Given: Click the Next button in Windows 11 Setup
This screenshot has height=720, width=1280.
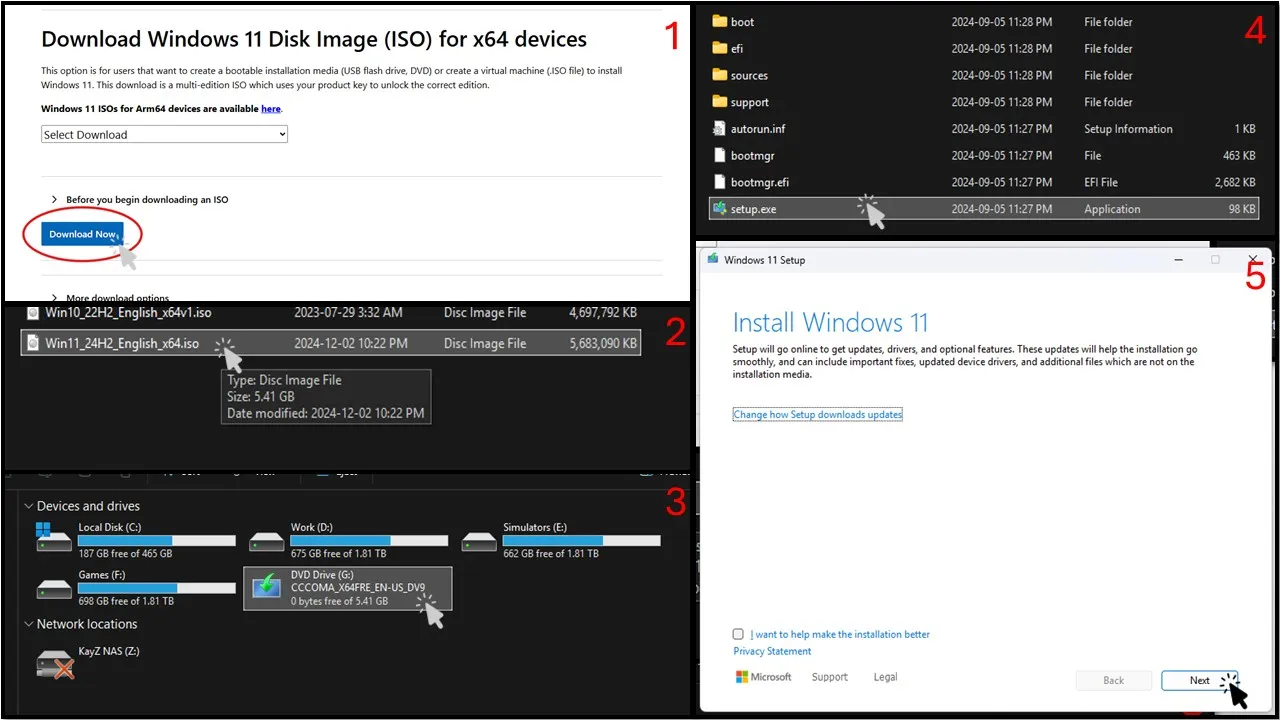Looking at the screenshot, I should tap(1199, 680).
